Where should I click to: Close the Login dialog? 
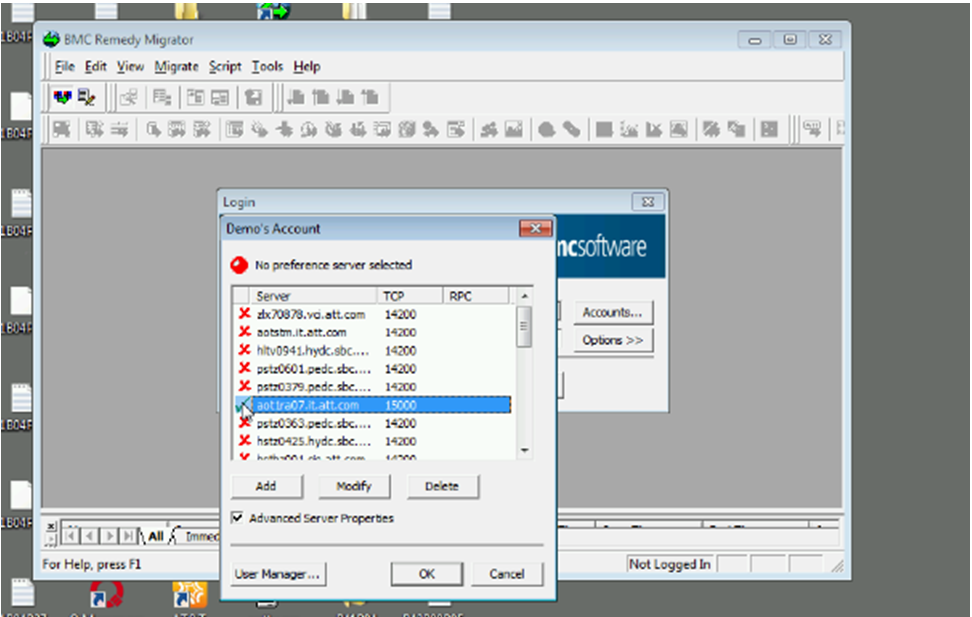pos(648,202)
